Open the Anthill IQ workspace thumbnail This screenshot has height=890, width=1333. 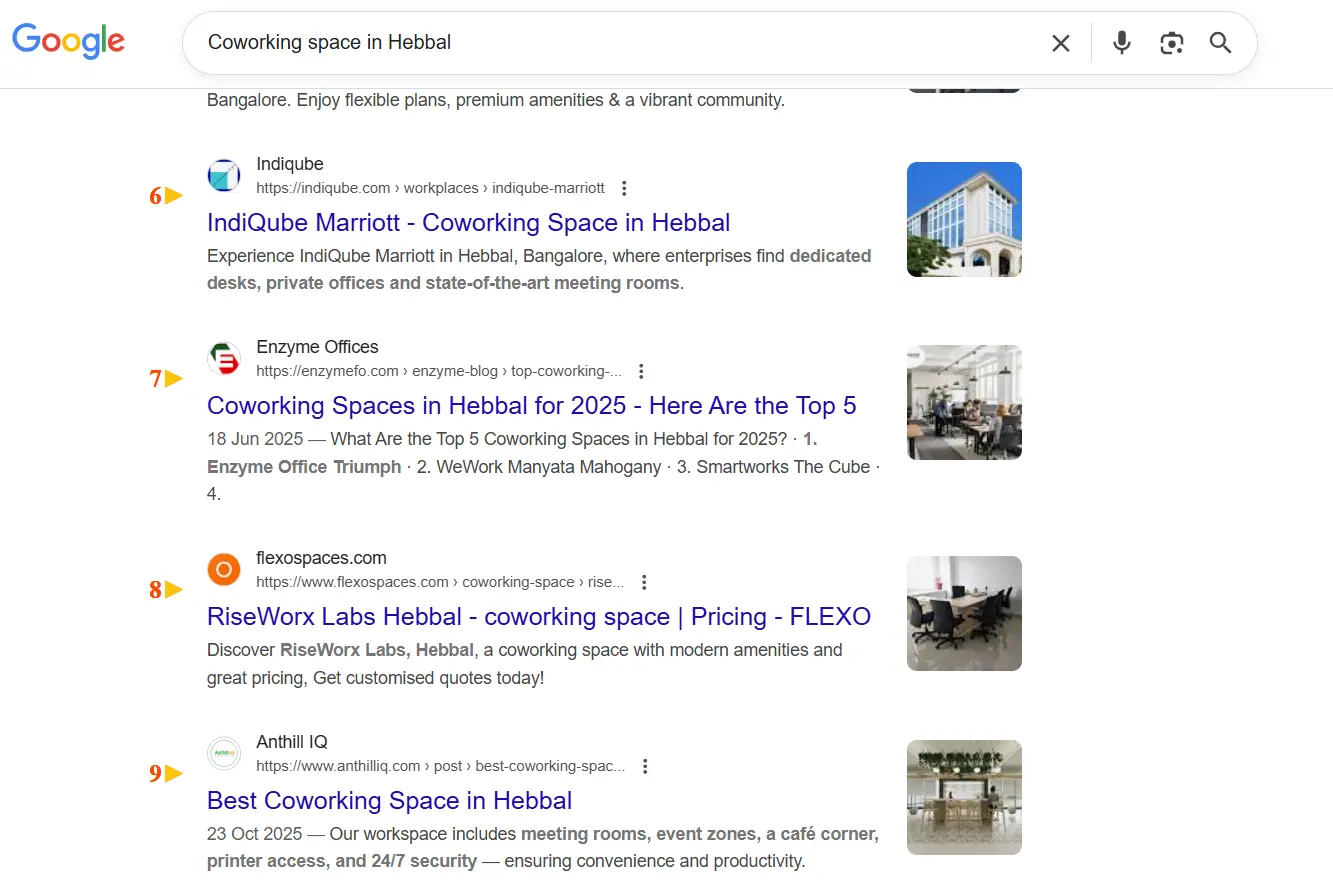(964, 797)
